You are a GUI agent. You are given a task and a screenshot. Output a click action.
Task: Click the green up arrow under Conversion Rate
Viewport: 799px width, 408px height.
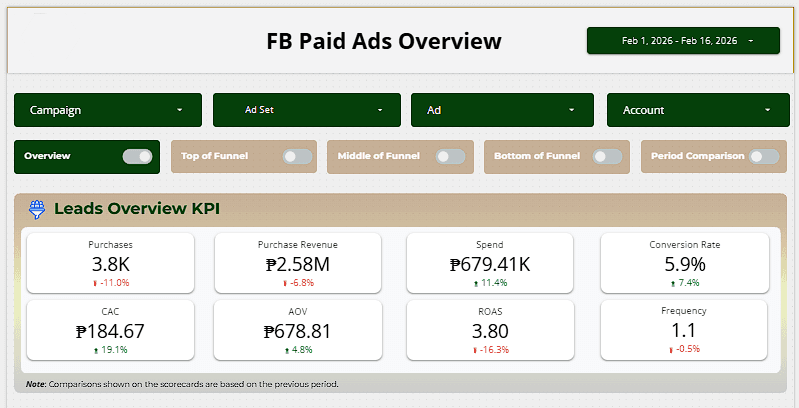point(673,283)
